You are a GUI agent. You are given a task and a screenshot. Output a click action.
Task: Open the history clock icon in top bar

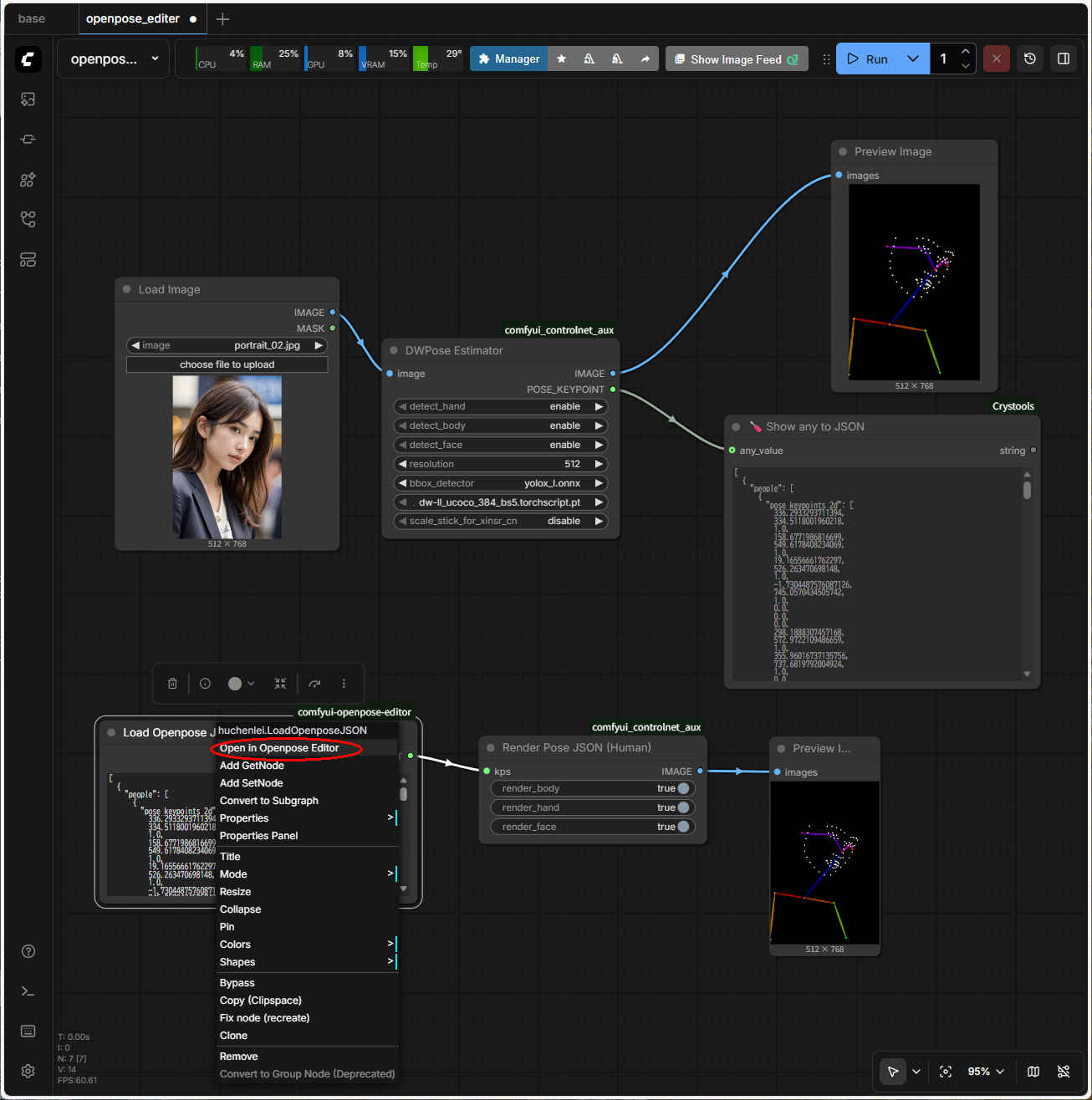[1030, 59]
